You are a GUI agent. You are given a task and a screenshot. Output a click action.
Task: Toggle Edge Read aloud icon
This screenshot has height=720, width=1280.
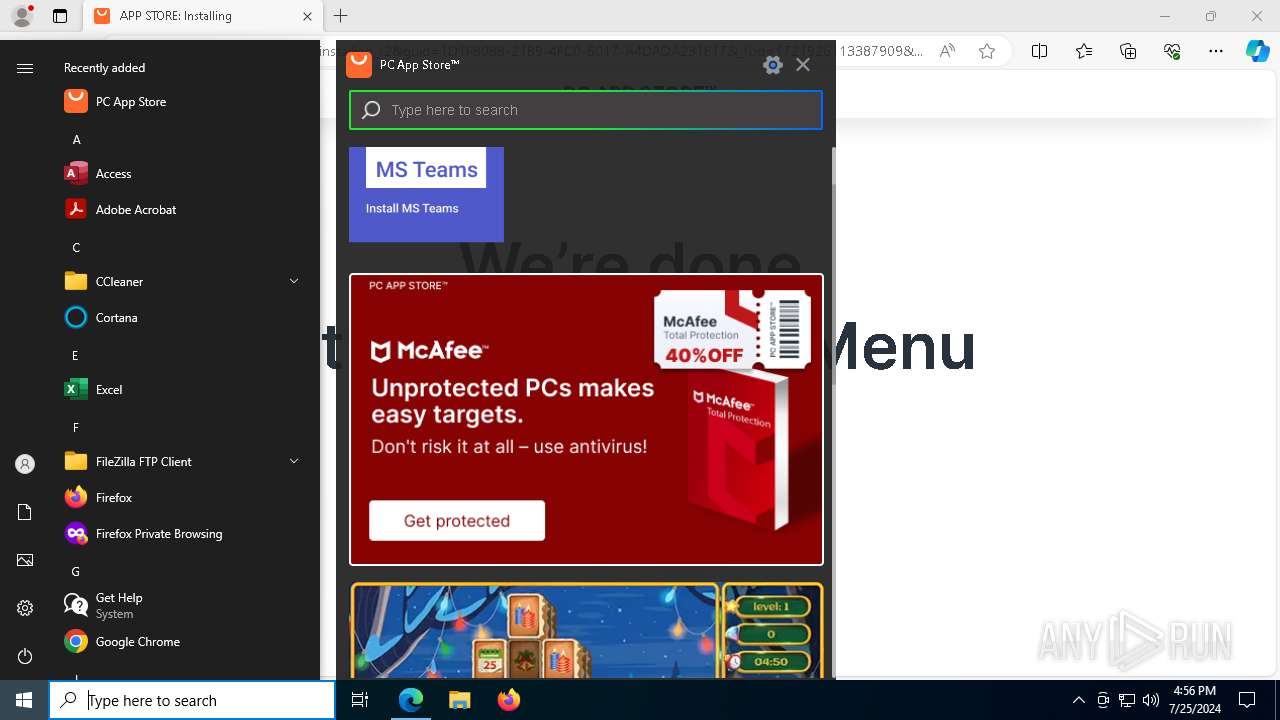[x=946, y=52]
